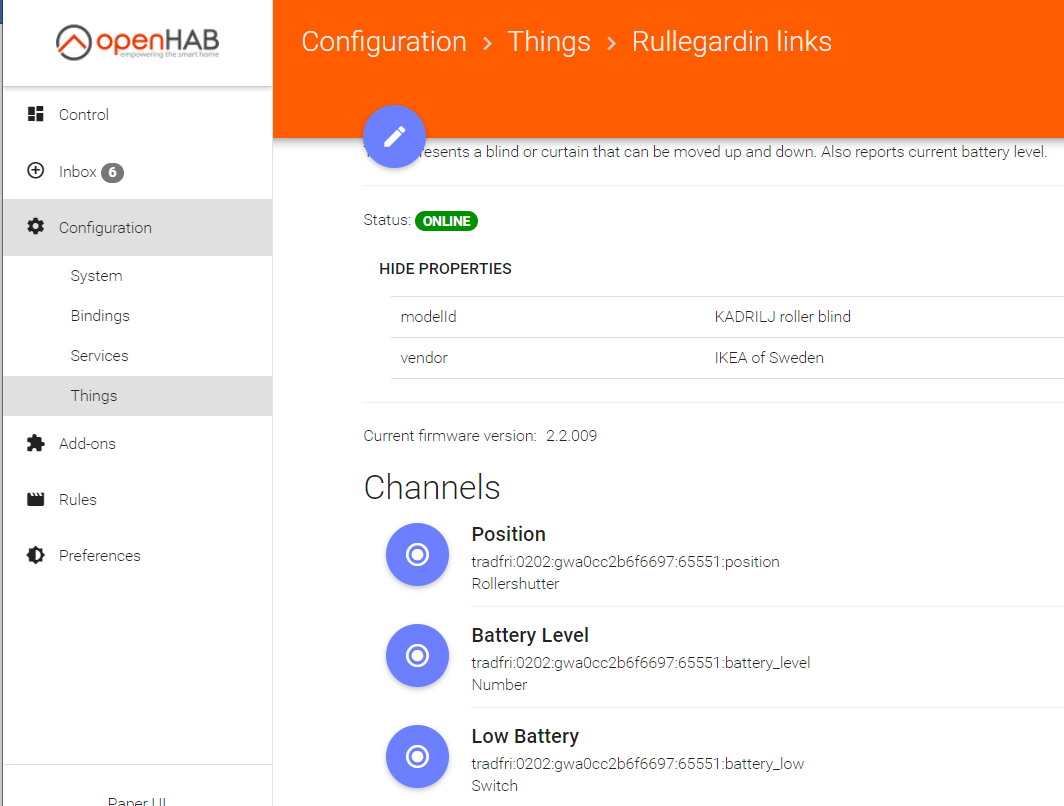Collapse properties via HIDE PROPERTIES
1064x806 pixels.
[445, 269]
